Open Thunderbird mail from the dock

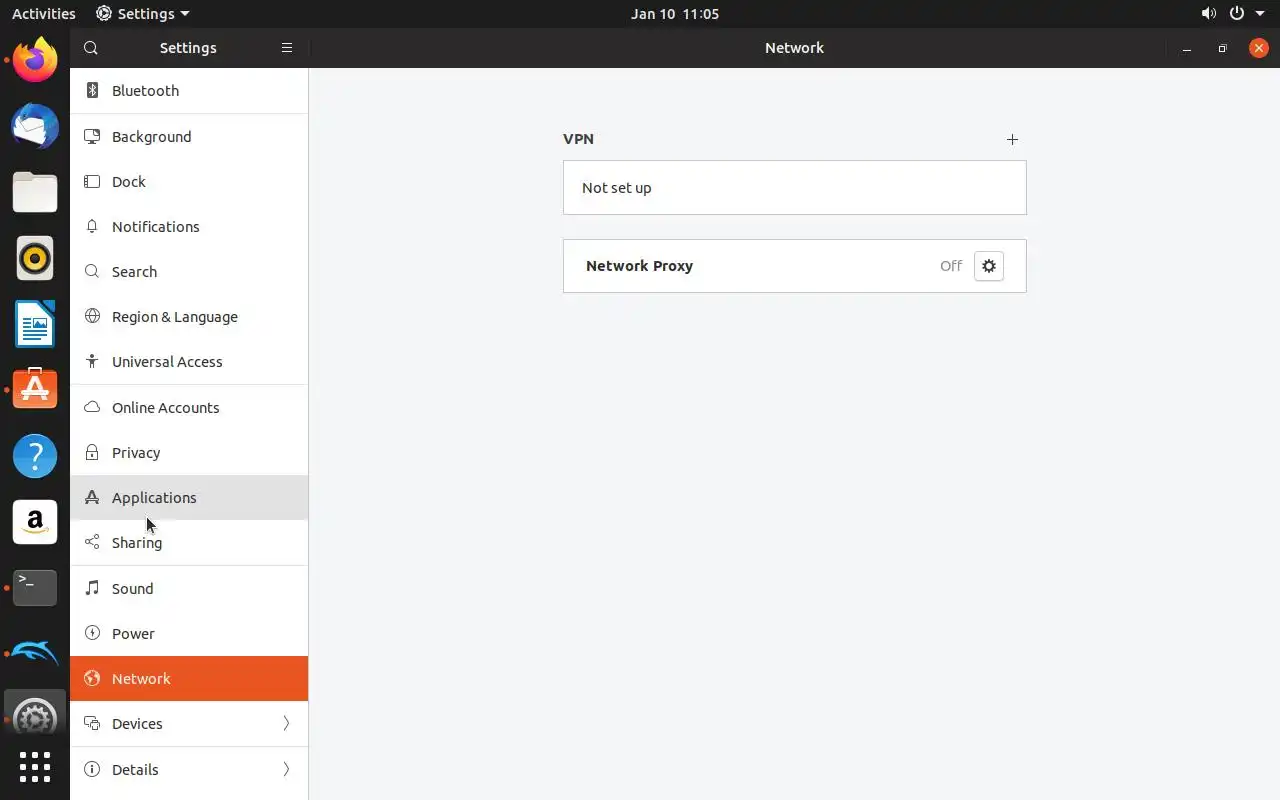[35, 126]
